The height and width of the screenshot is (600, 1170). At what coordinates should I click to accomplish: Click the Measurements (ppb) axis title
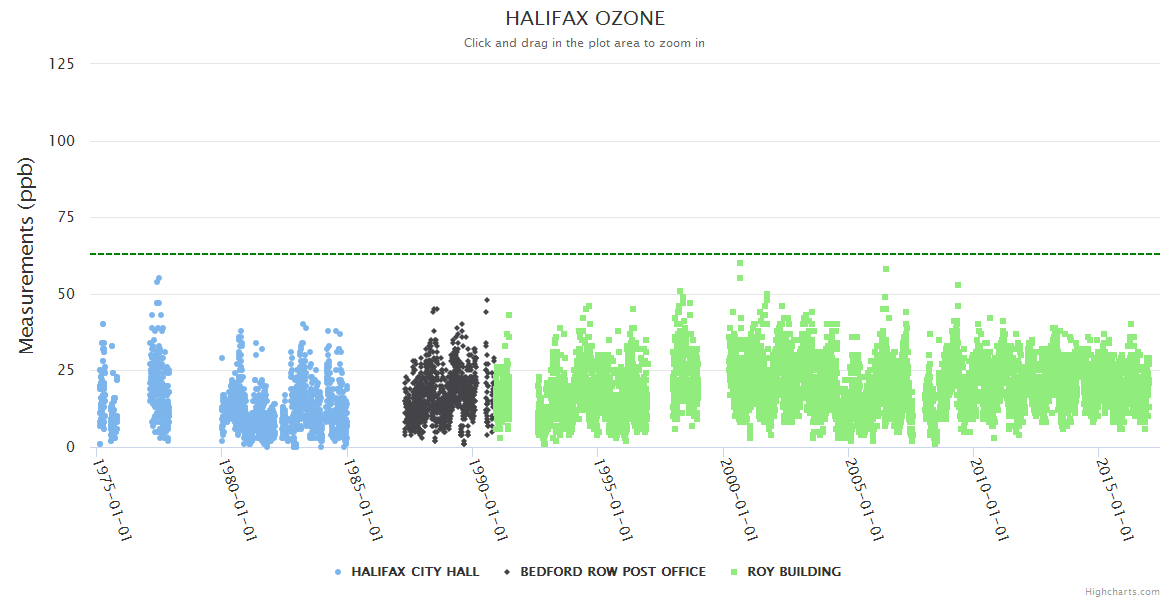click(x=27, y=255)
